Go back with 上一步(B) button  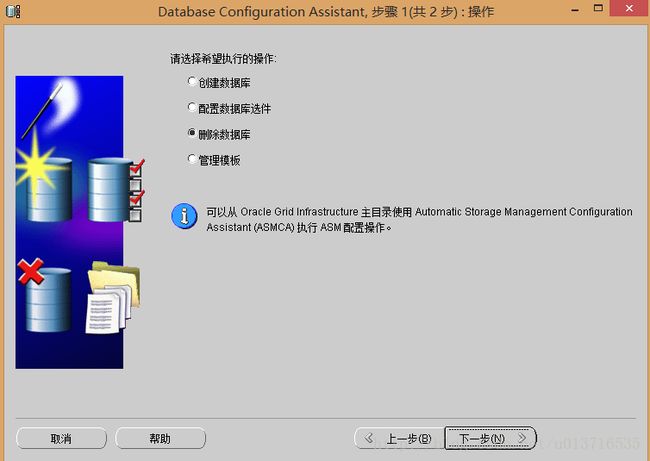point(399,438)
